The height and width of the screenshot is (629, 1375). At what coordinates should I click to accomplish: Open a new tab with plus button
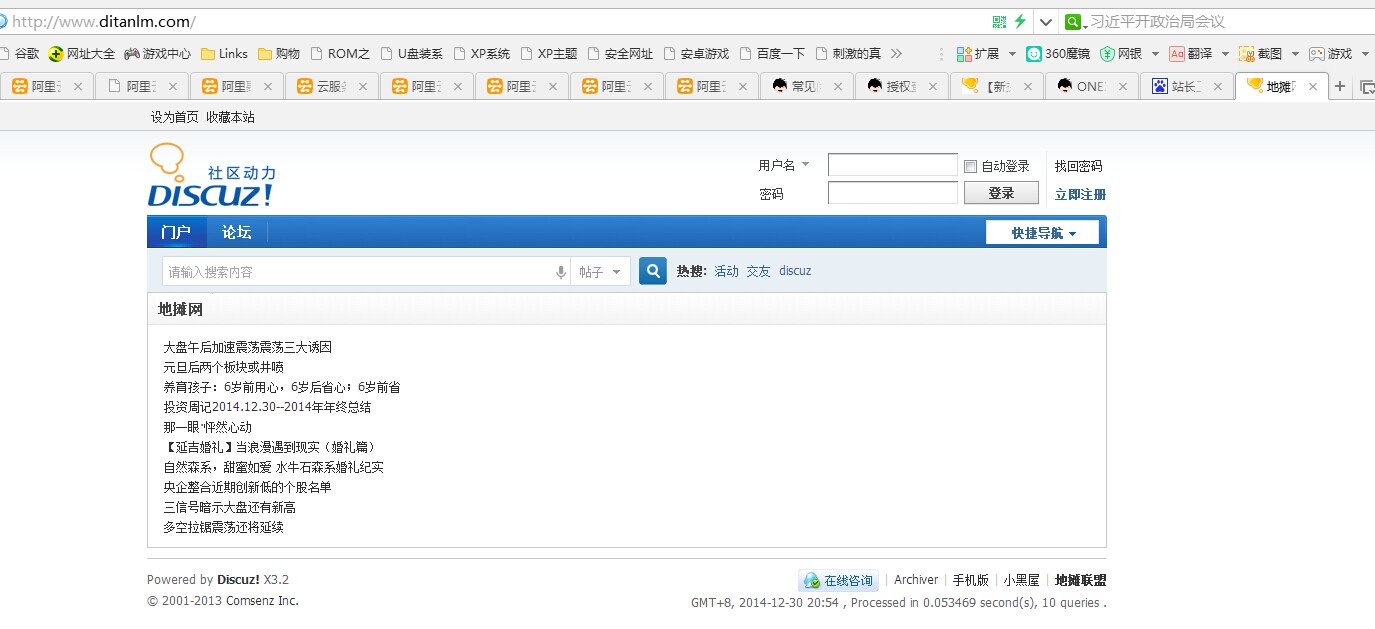click(x=1341, y=86)
